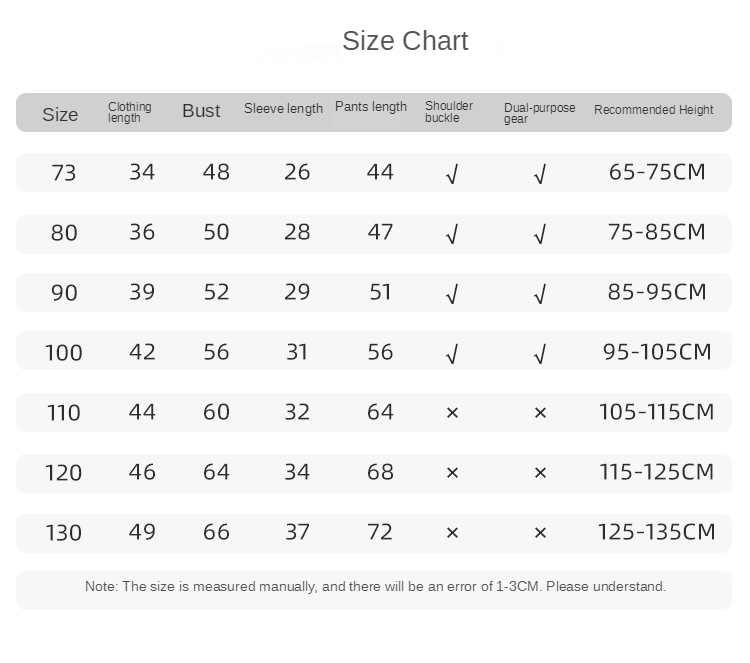The height and width of the screenshot is (663, 750).
Task: Click the Dual-purpose gear checkmark for size 100
Action: [540, 354]
